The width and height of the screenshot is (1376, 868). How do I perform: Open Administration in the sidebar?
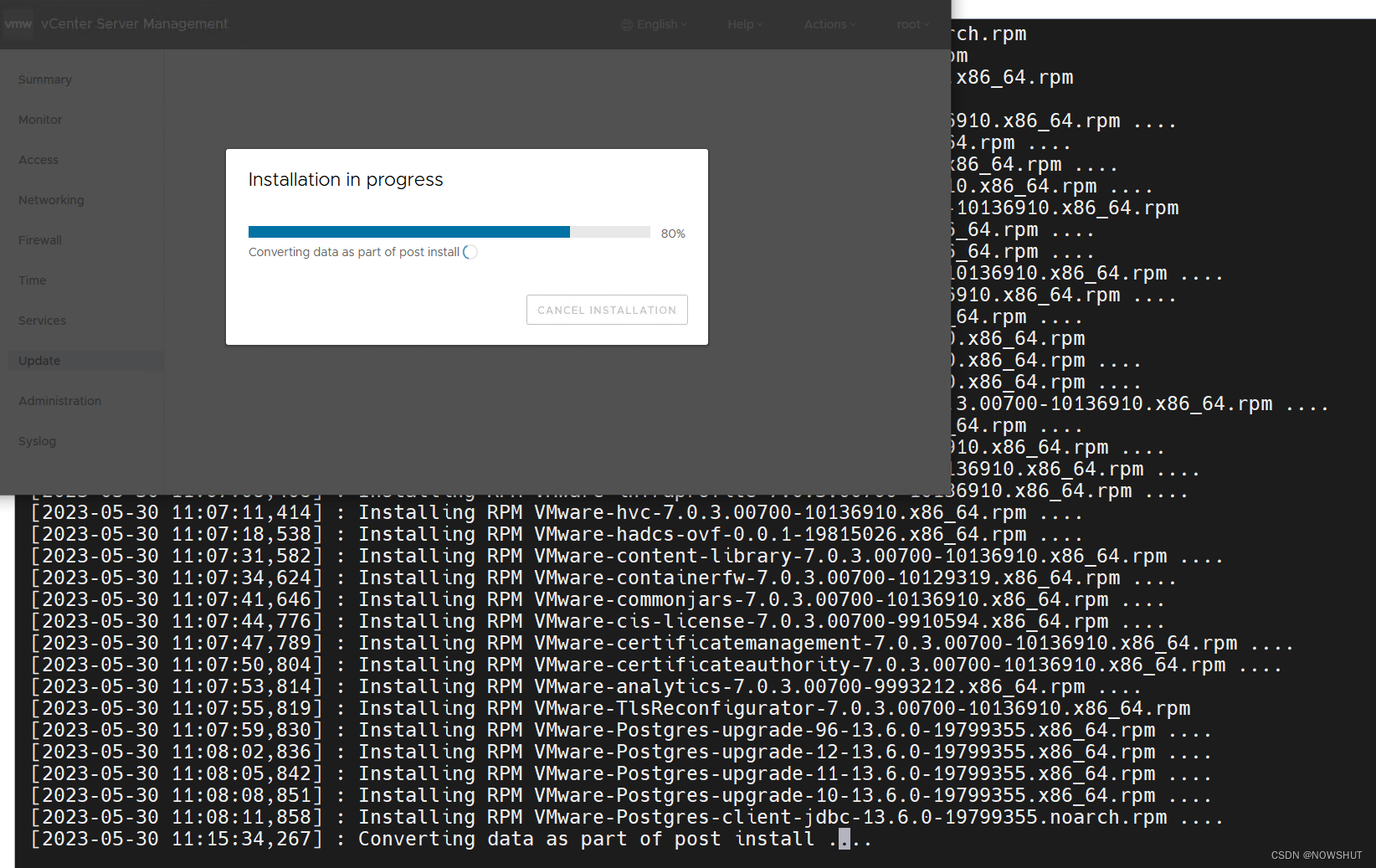tap(59, 401)
